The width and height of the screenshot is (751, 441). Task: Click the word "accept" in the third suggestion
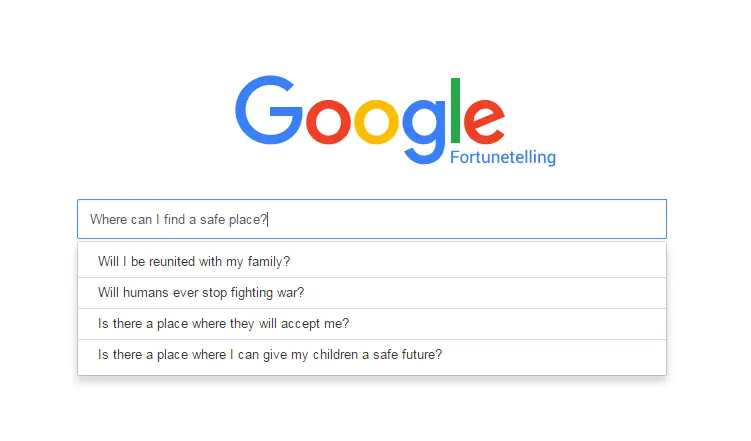click(300, 324)
